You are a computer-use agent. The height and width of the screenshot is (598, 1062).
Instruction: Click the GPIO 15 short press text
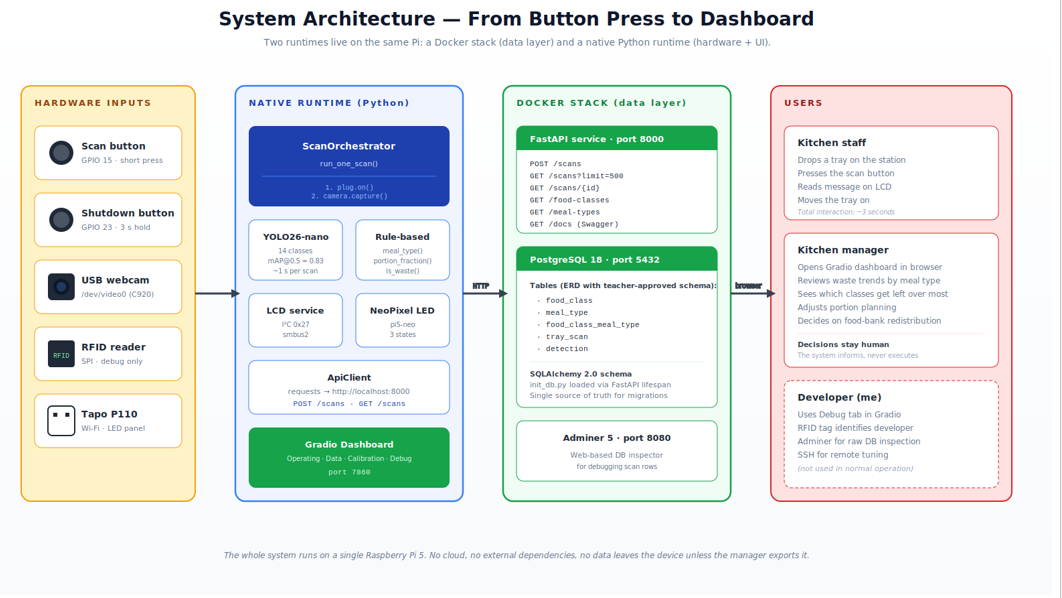pos(122,161)
